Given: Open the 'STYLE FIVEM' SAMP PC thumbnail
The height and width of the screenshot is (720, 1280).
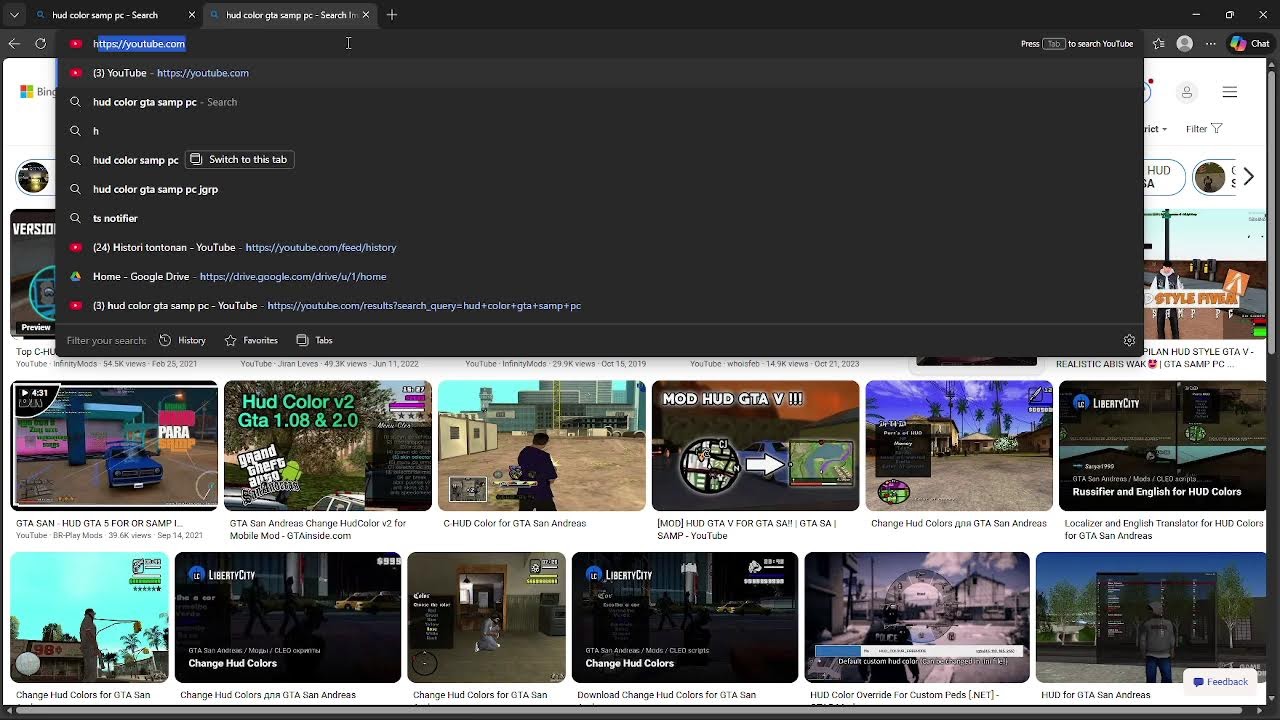Looking at the screenshot, I should [x=1205, y=274].
